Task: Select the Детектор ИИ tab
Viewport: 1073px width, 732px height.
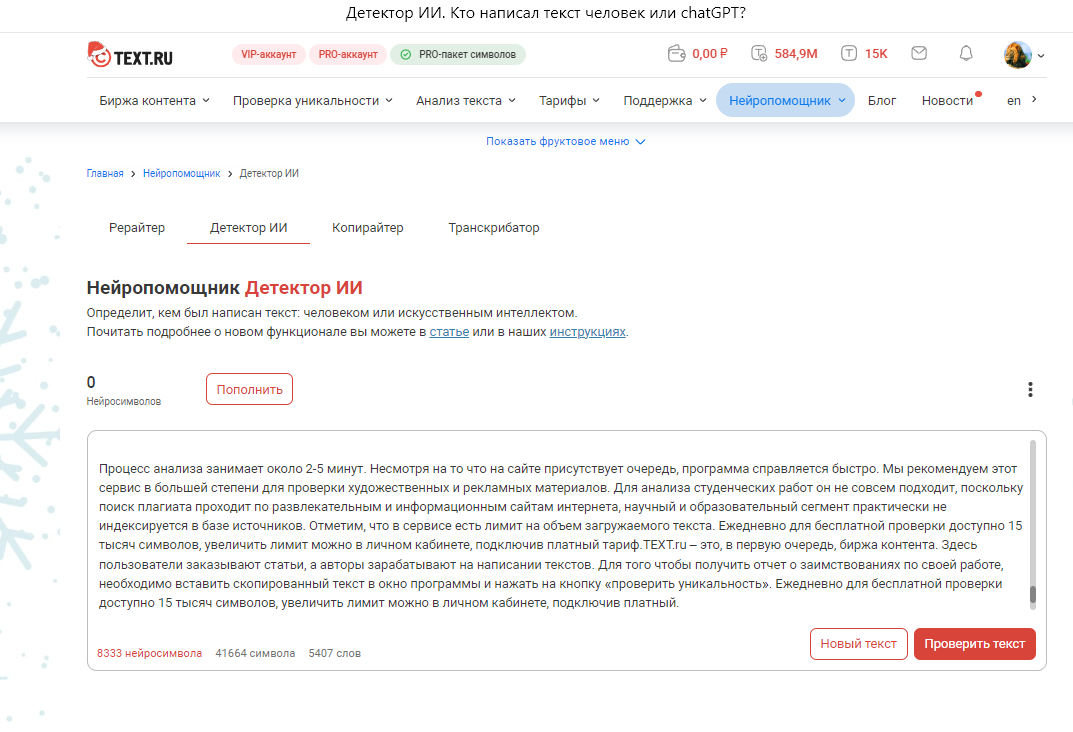Action: [x=248, y=228]
